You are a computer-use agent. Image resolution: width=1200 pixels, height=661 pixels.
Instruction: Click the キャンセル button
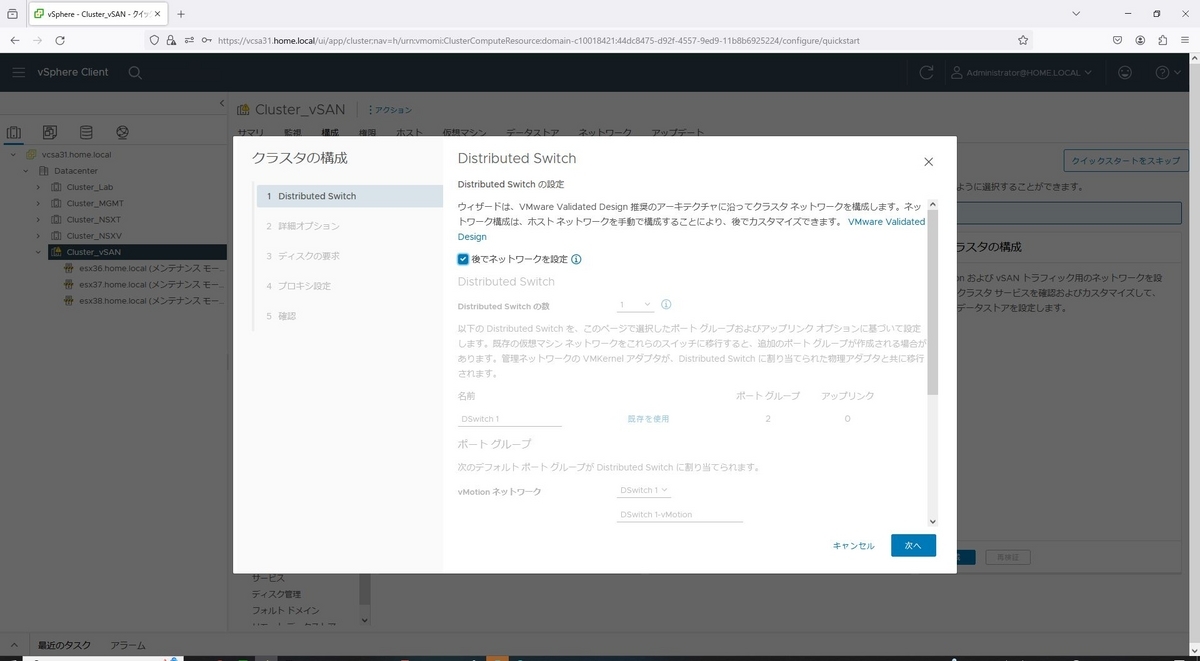point(853,546)
